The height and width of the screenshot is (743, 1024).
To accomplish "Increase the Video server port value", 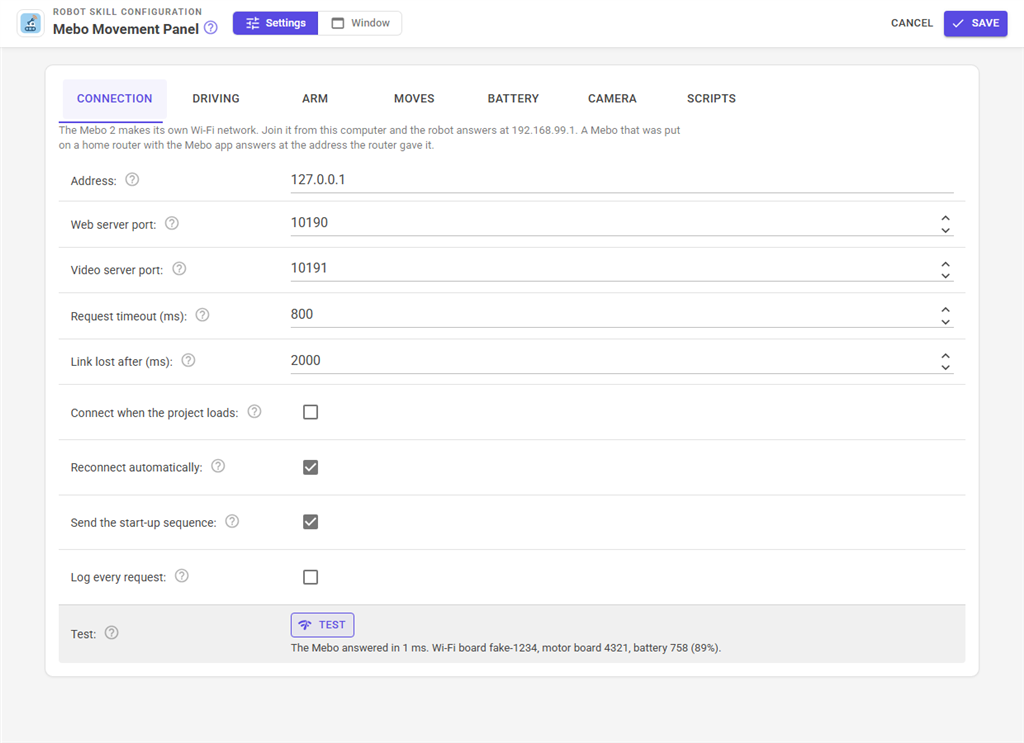I will point(945,264).
